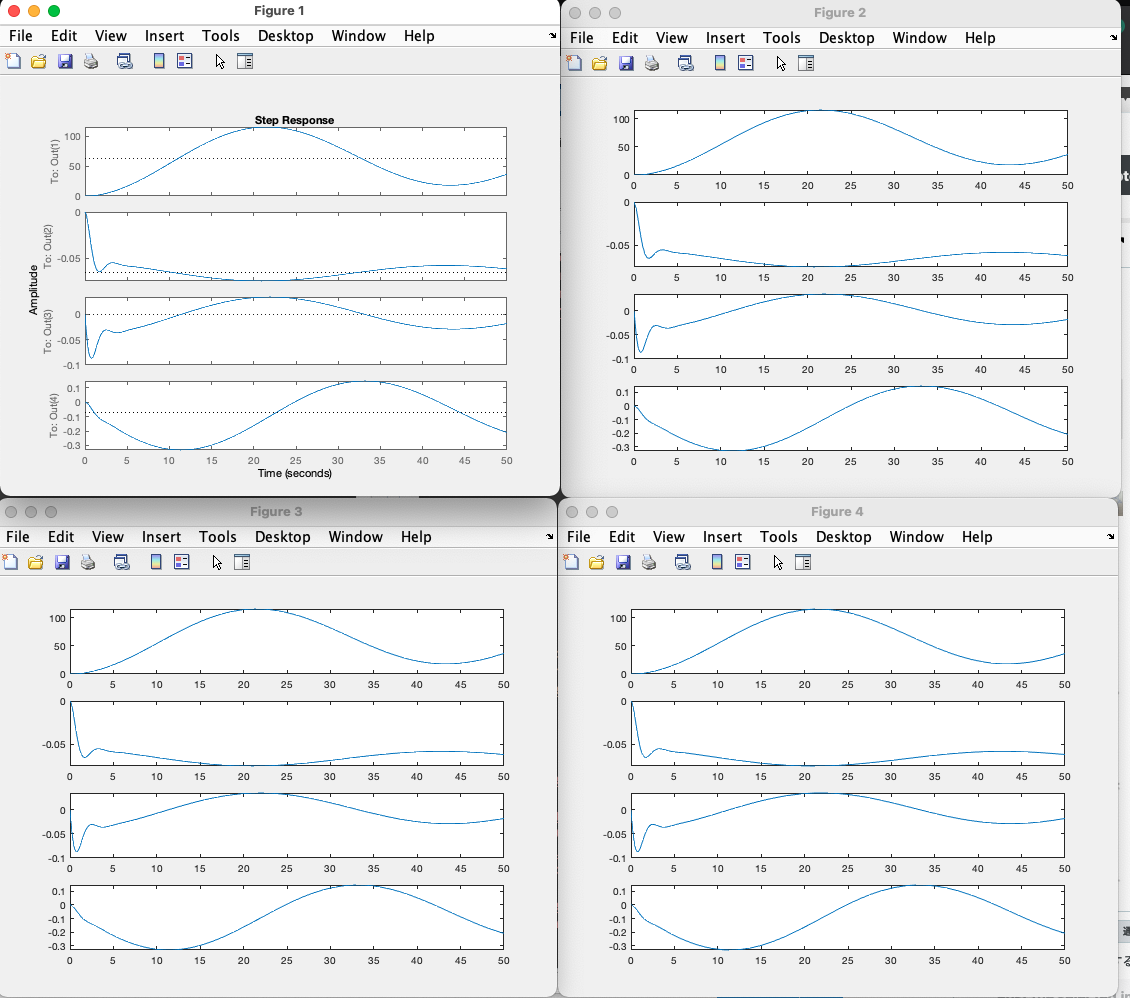This screenshot has width=1130, height=998.
Task: Open Window menu in Figure 3
Action: [355, 537]
